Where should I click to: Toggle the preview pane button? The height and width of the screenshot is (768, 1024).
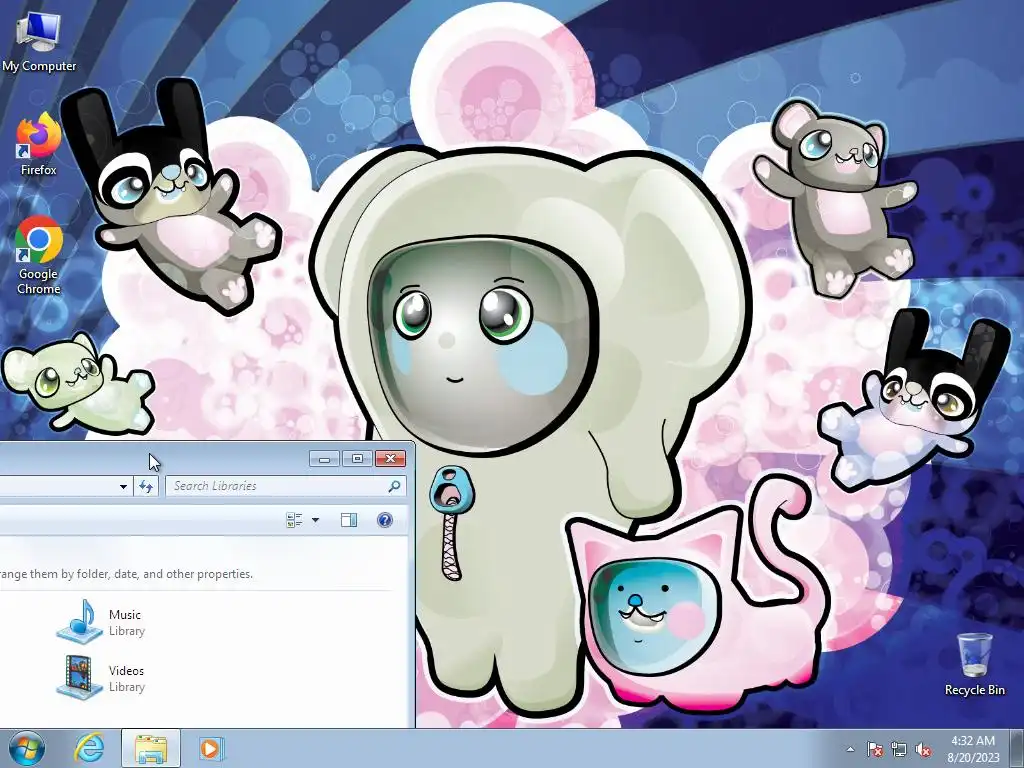(349, 520)
